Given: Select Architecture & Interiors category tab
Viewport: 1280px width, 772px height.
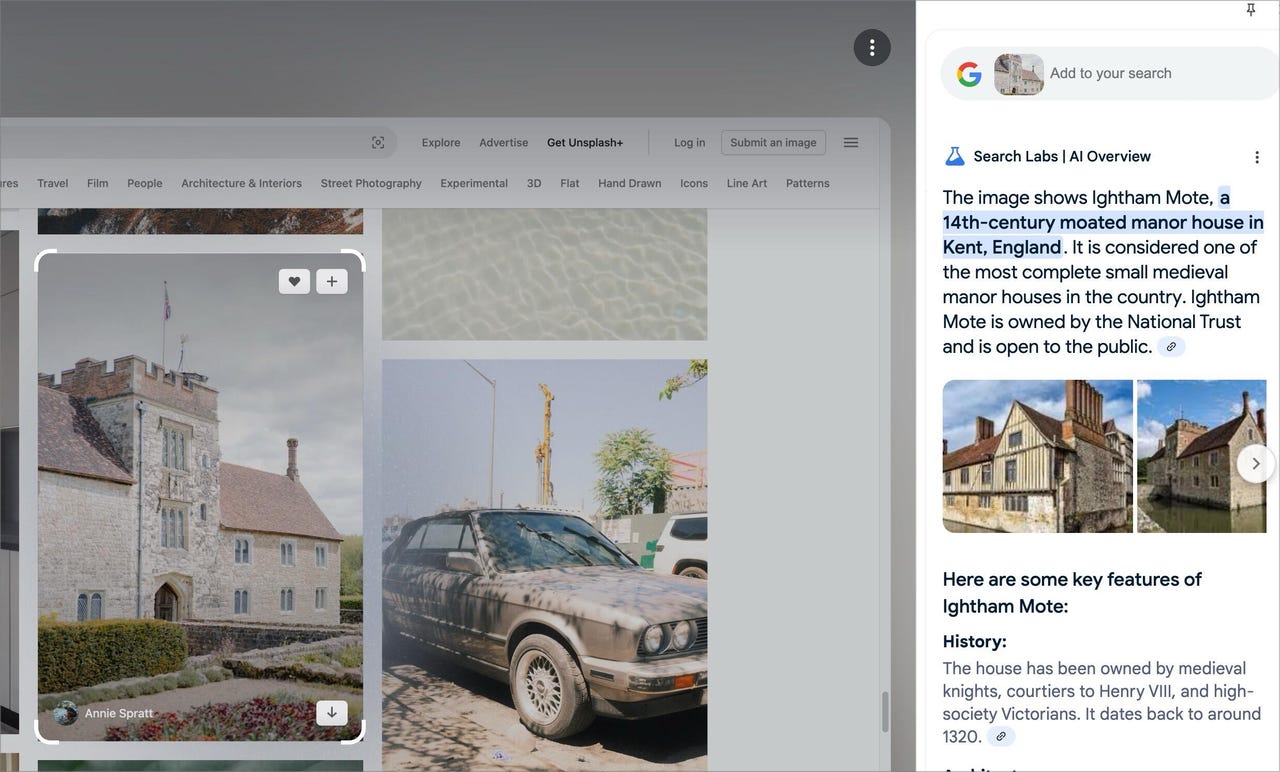Looking at the screenshot, I should tap(241, 184).
